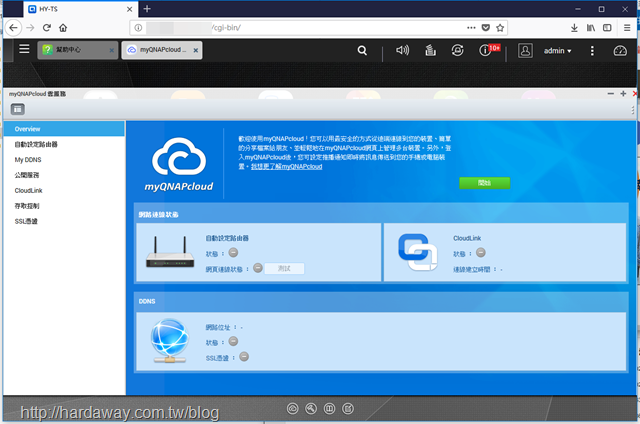Reload the browser page
The height and width of the screenshot is (424, 640).
tap(47, 28)
